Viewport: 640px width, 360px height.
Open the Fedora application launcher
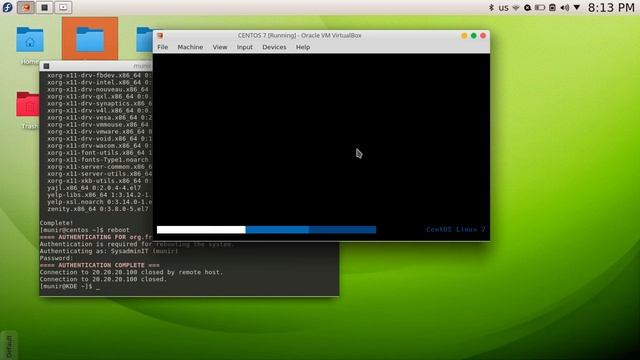(7, 7)
